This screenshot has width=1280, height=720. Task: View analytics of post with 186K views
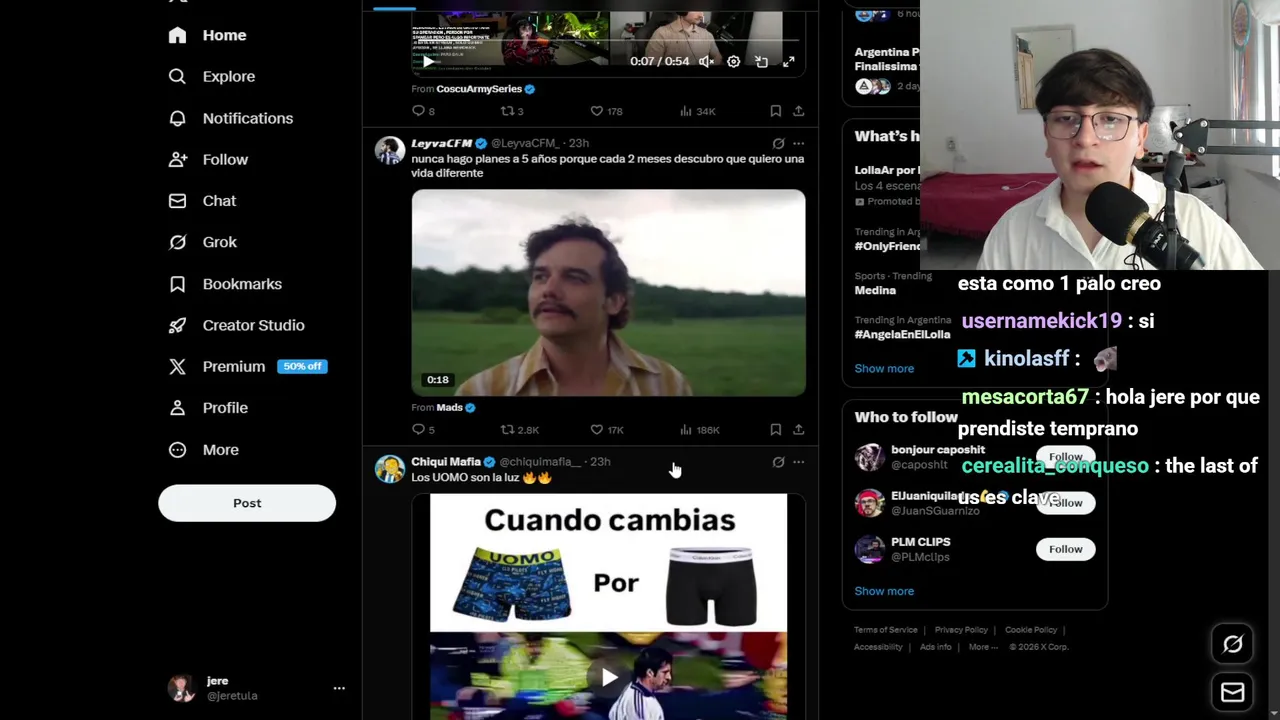click(699, 430)
